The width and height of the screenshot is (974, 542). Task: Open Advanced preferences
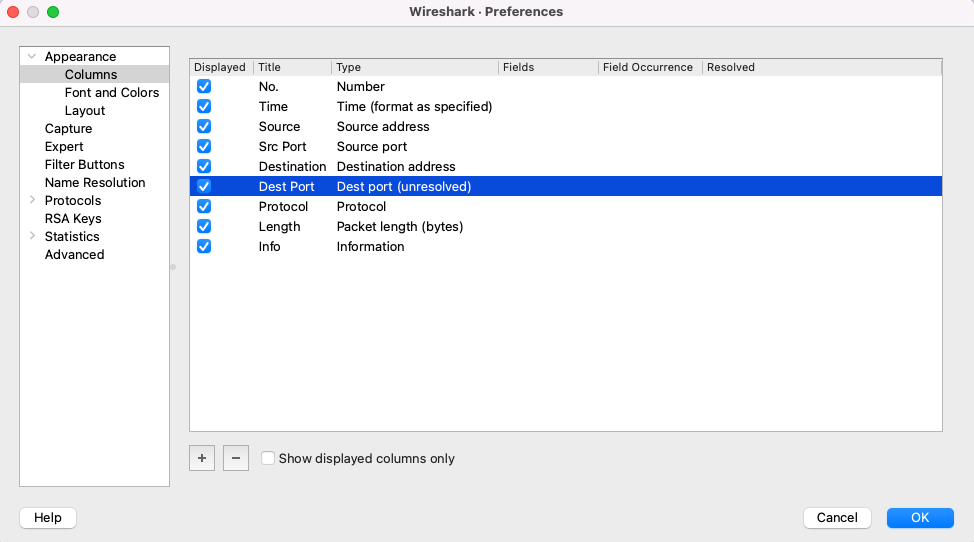pyautogui.click(x=75, y=255)
